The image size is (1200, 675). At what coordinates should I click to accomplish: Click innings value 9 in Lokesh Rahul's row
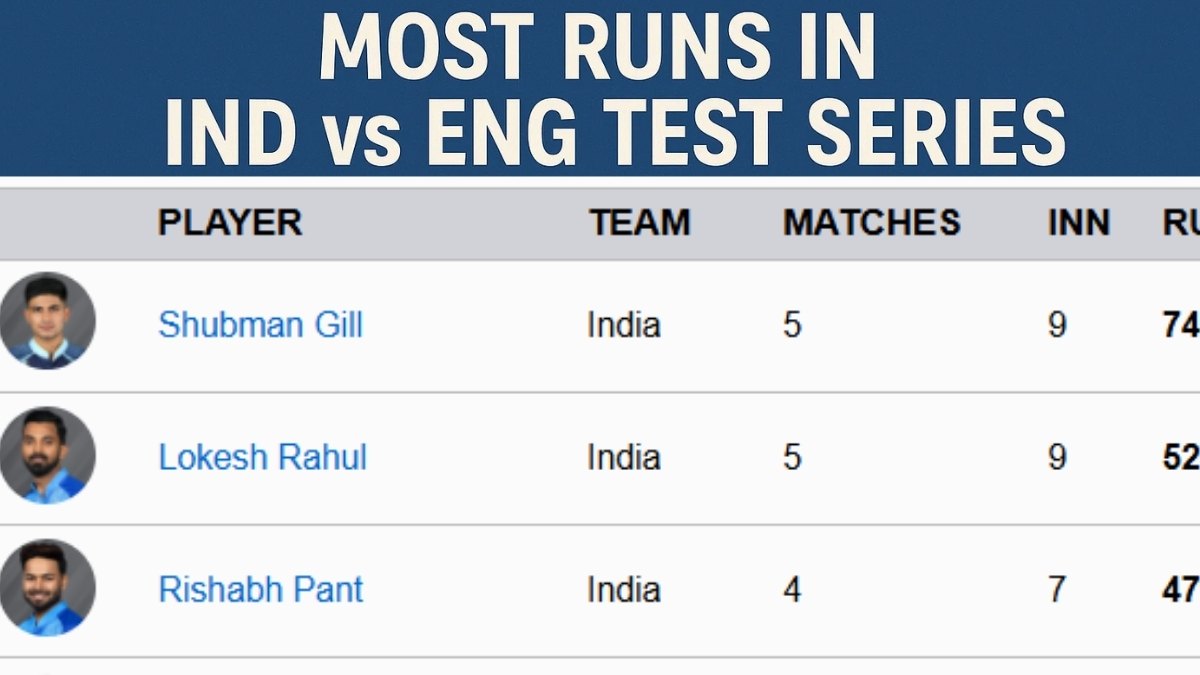(x=1057, y=457)
